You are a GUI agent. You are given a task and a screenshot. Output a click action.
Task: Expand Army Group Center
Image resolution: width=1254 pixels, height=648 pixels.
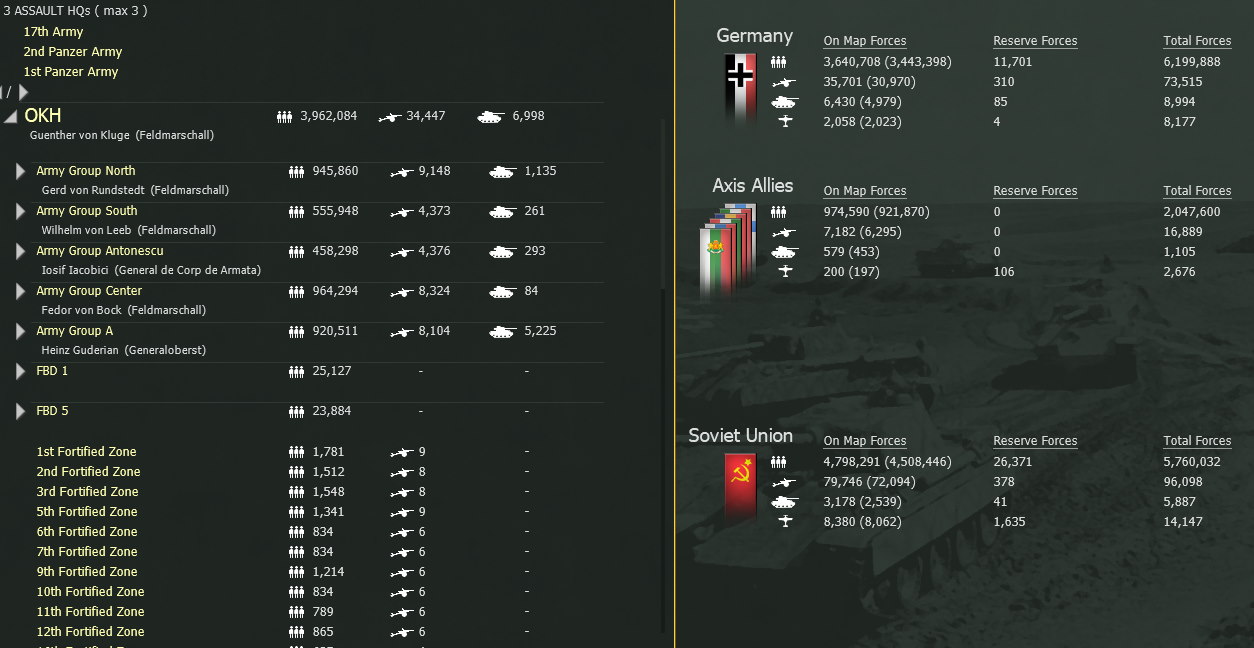20,291
